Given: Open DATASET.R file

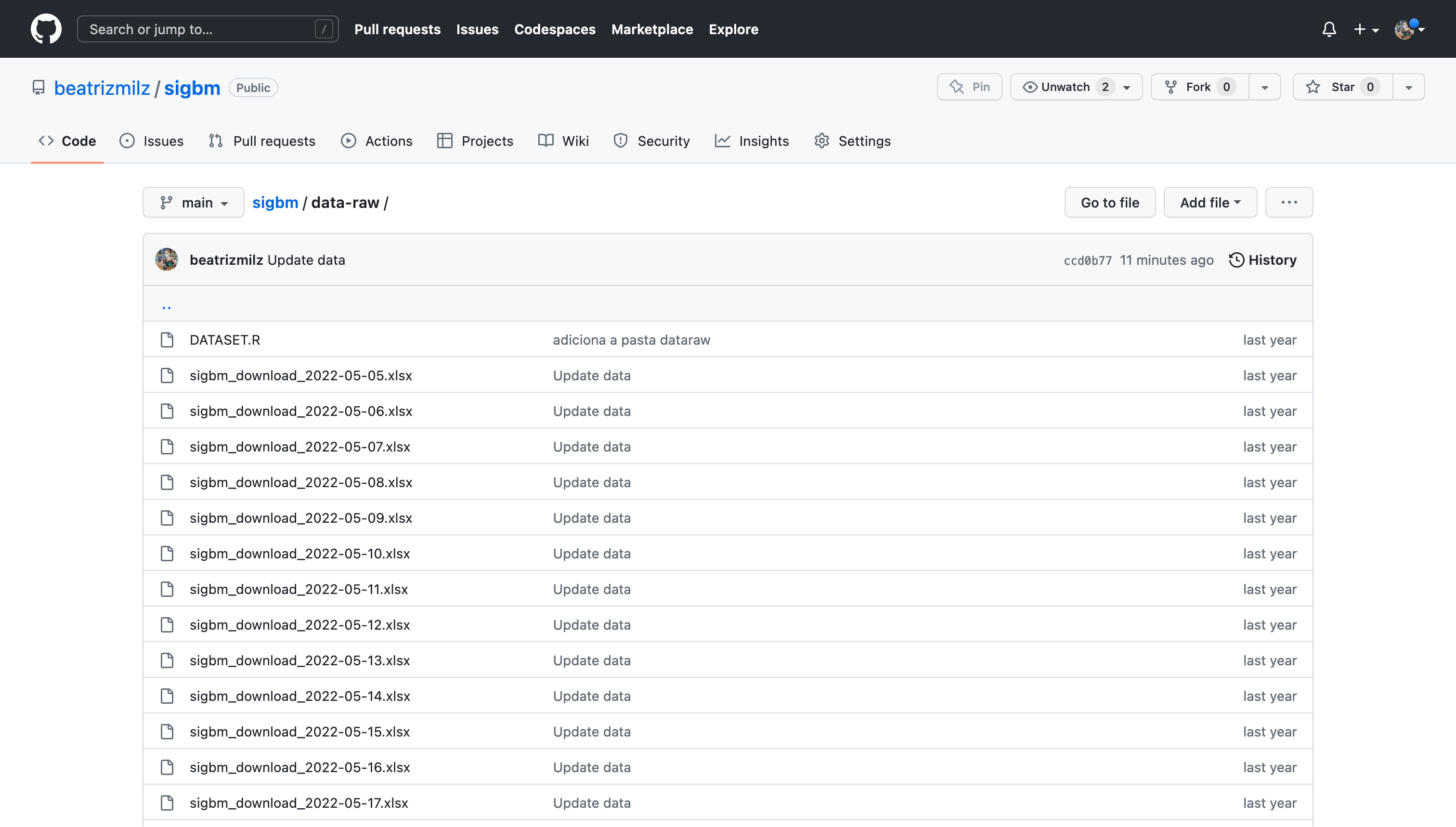Looking at the screenshot, I should click(224, 340).
